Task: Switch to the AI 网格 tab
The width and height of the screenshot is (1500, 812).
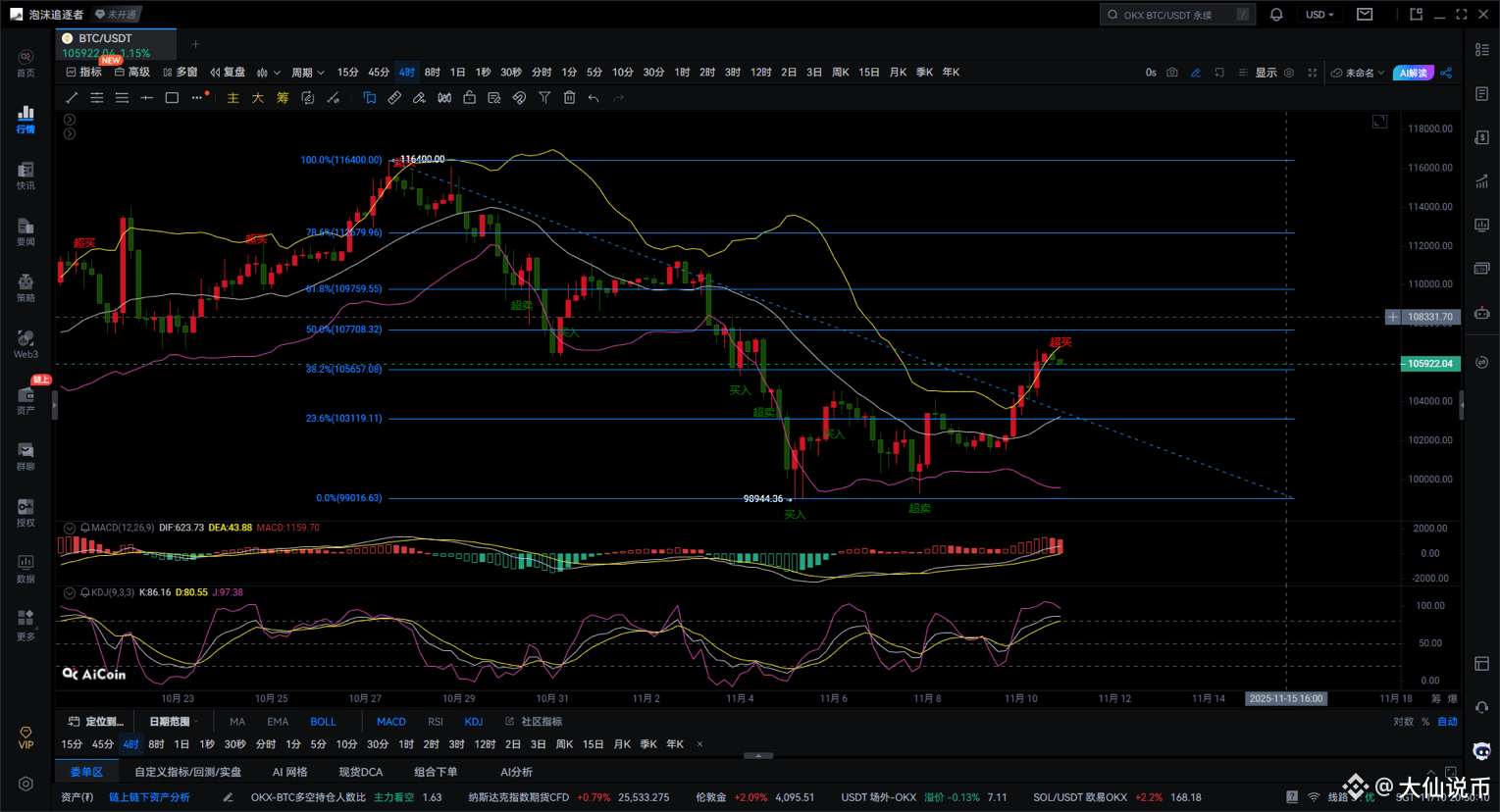Action: (x=289, y=772)
